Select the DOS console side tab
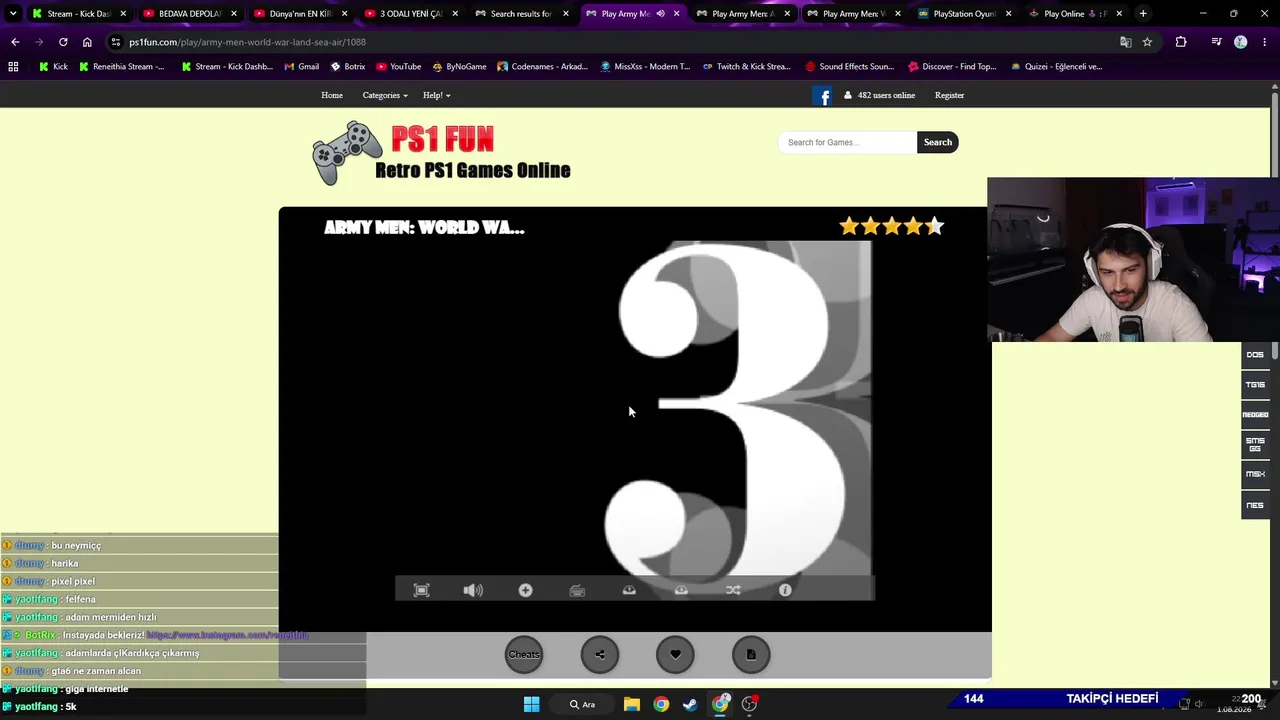The image size is (1280, 720). tap(1255, 355)
